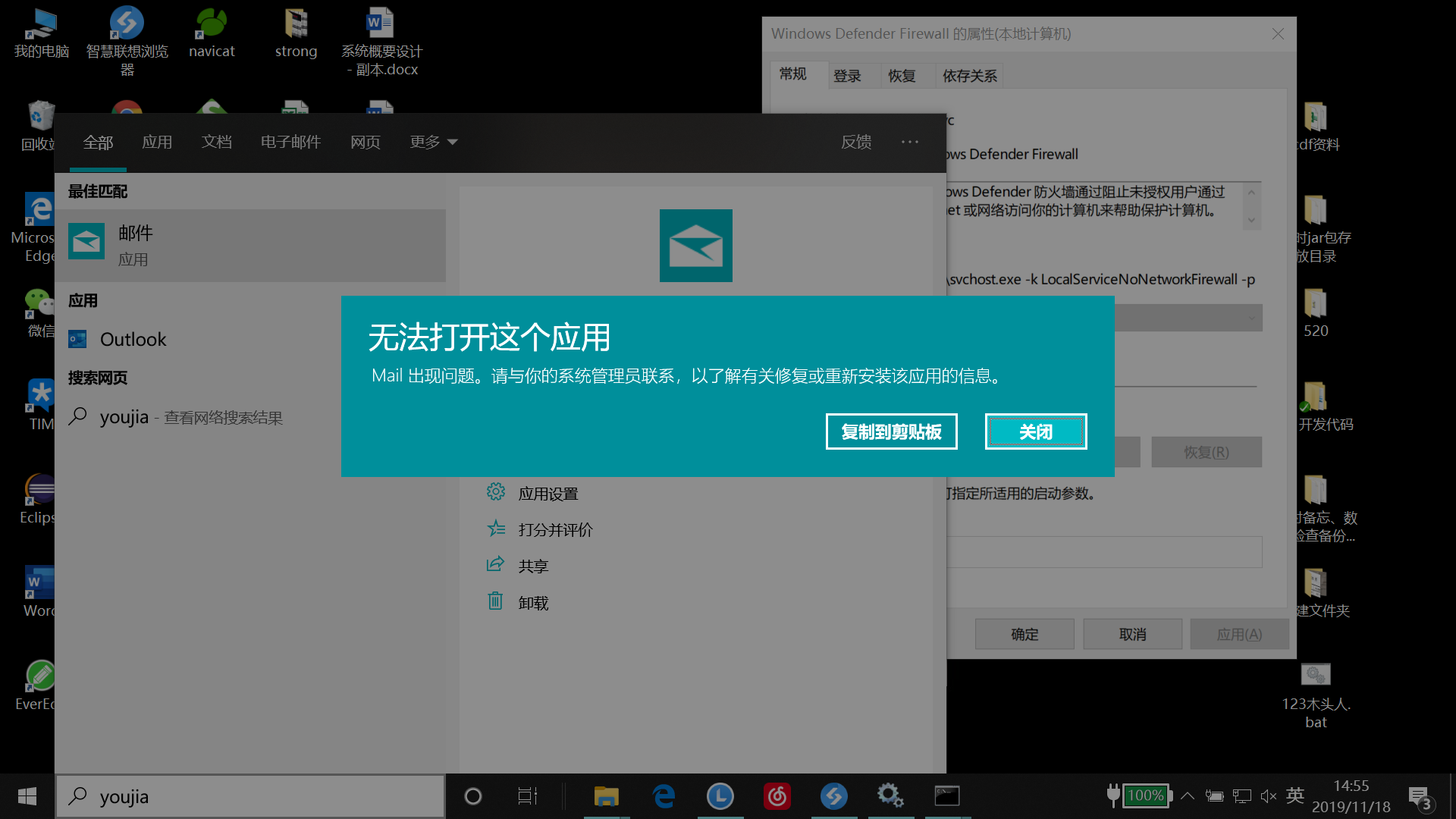Image resolution: width=1456 pixels, height=819 pixels.
Task: Open the 123木头人.bat file icon
Action: click(1316, 696)
